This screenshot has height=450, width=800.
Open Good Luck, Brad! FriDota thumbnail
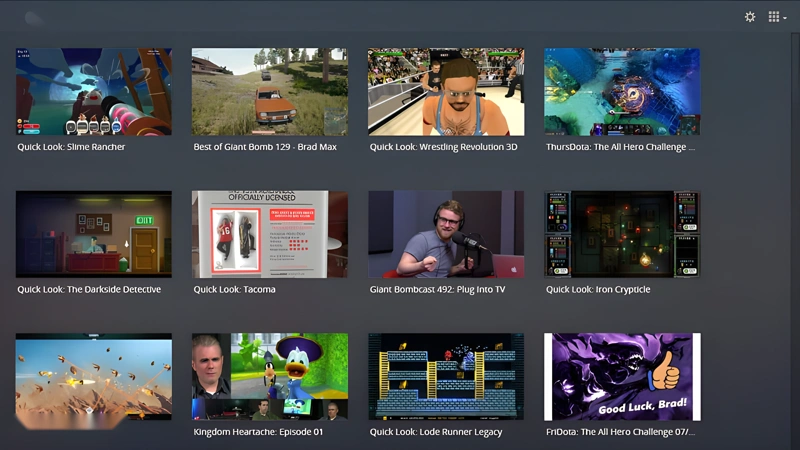click(622, 377)
